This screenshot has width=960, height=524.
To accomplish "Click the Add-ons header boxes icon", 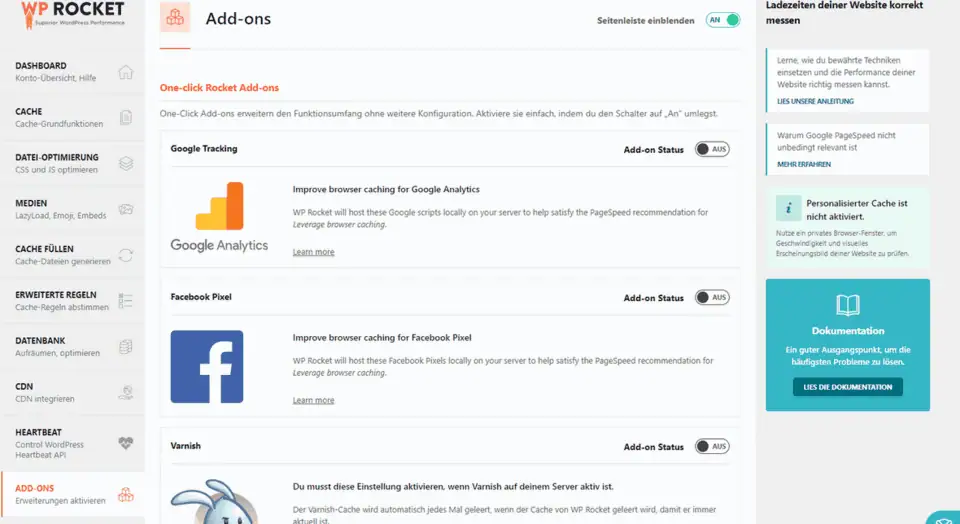I will pyautogui.click(x=175, y=19).
